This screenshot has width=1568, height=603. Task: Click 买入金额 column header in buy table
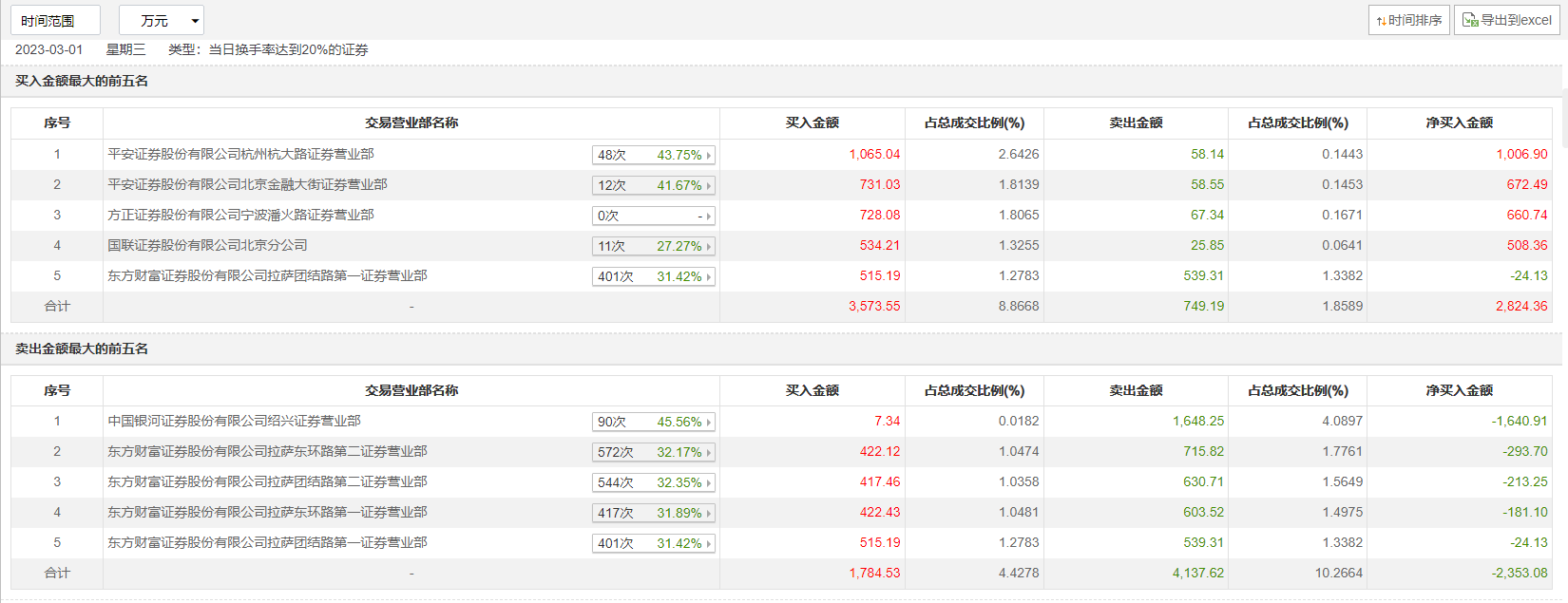[x=812, y=122]
